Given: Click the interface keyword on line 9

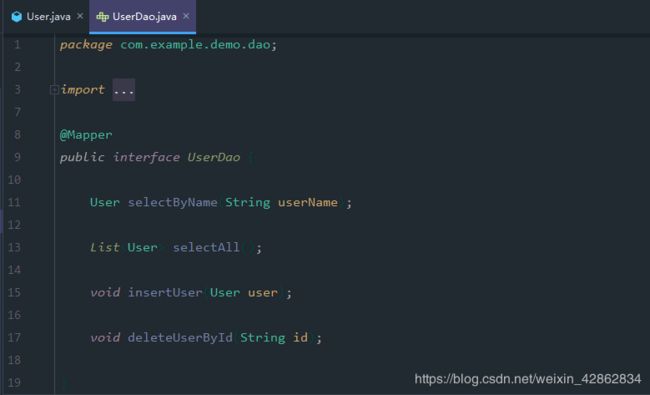Looking at the screenshot, I should coord(146,157).
